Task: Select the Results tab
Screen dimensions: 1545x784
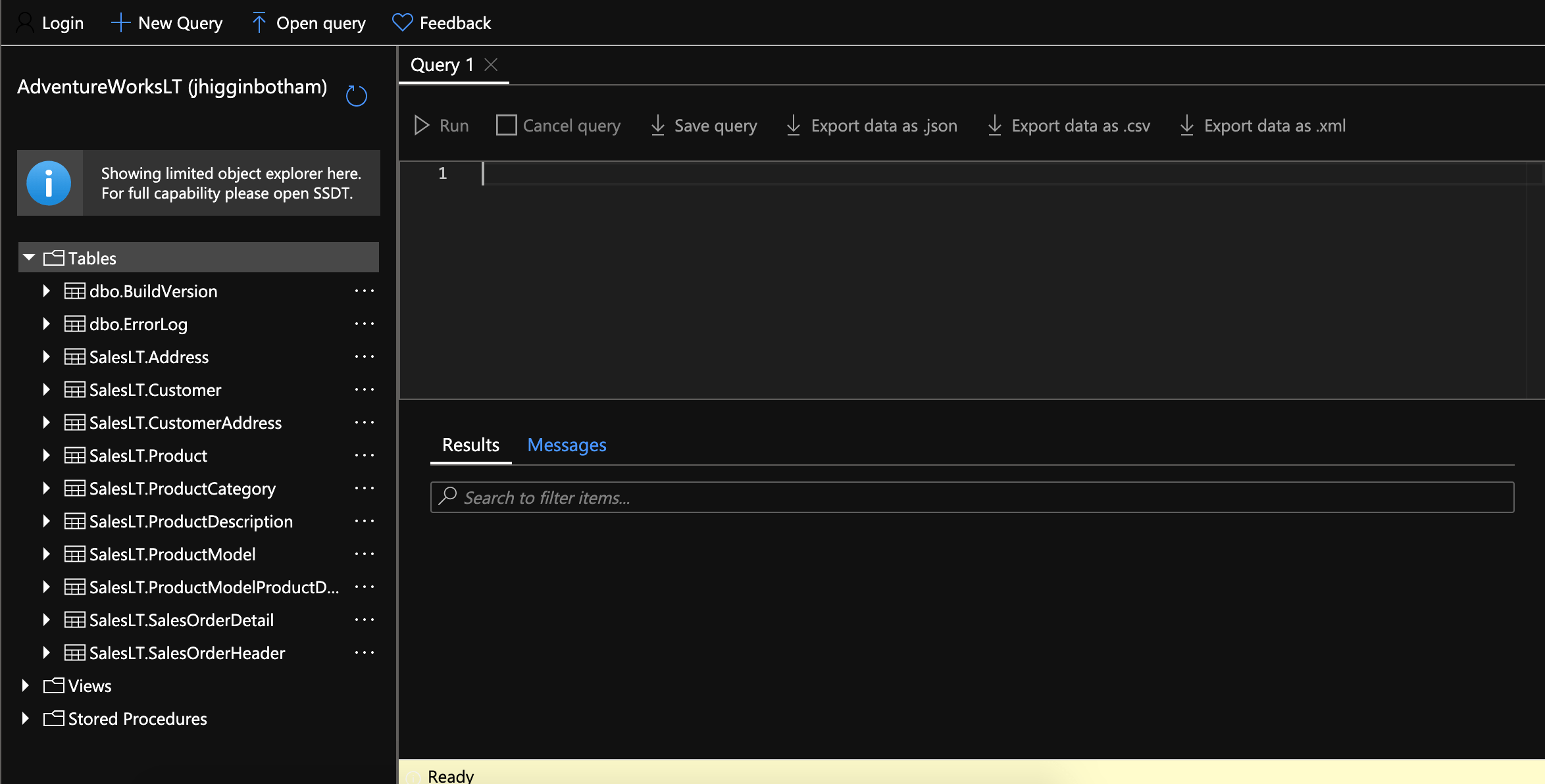Action: [x=470, y=445]
